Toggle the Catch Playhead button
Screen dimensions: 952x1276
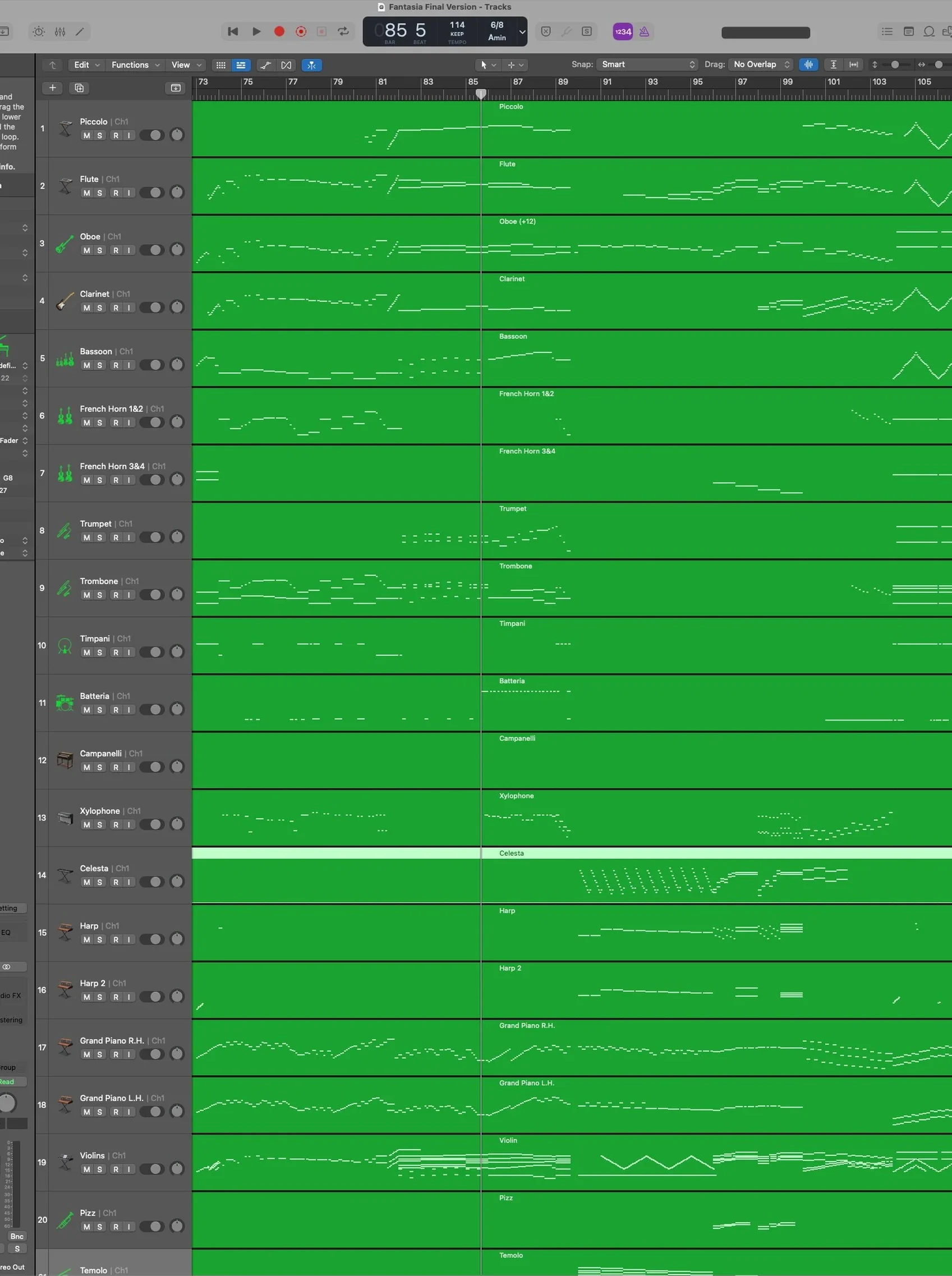(312, 65)
